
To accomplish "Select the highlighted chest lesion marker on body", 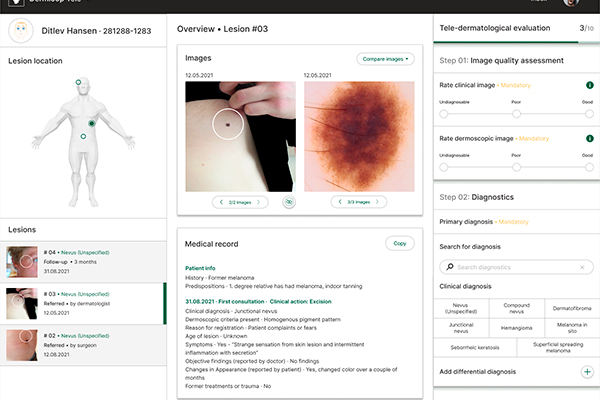I will click(92, 122).
